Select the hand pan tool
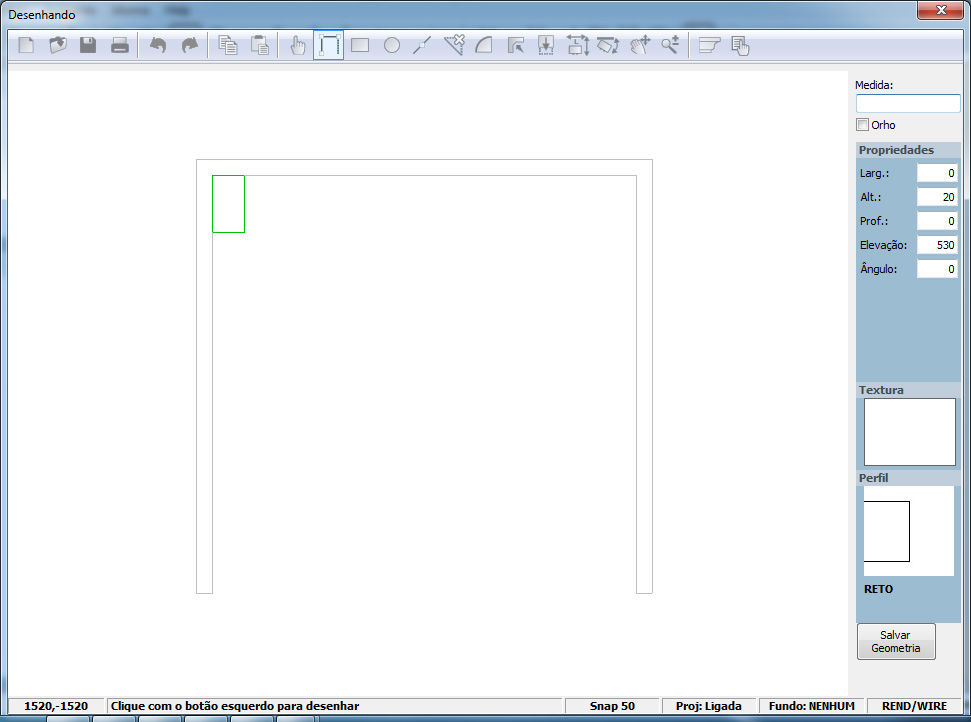This screenshot has height=722, width=971. 297,45
